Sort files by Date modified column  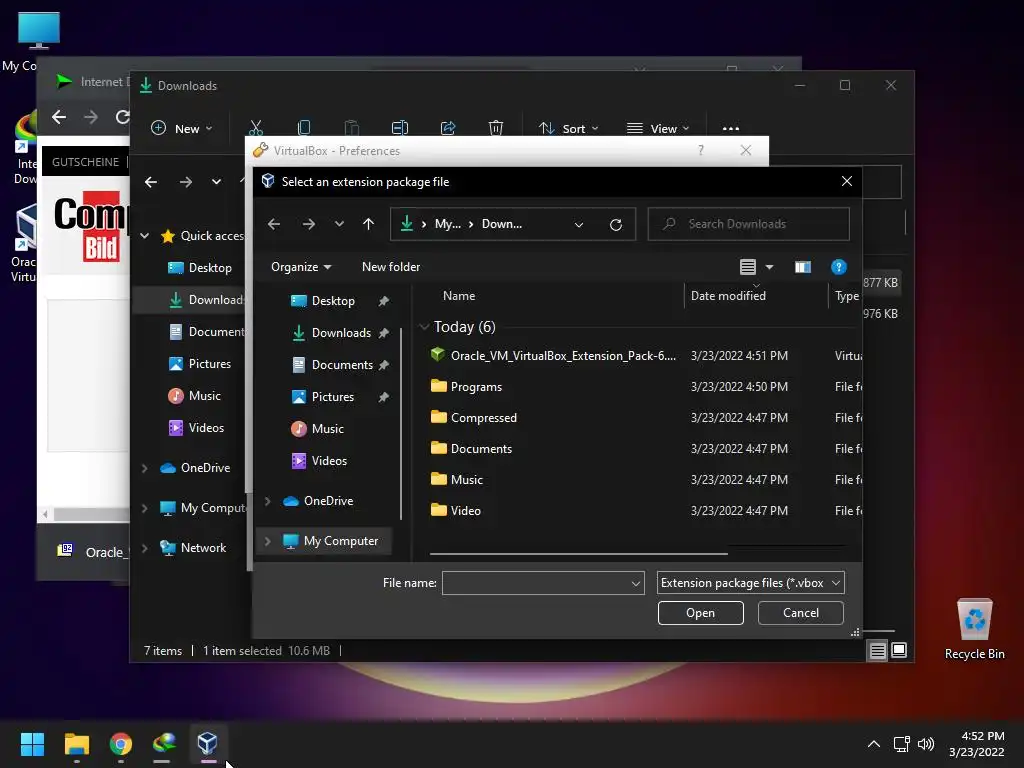pyautogui.click(x=728, y=296)
